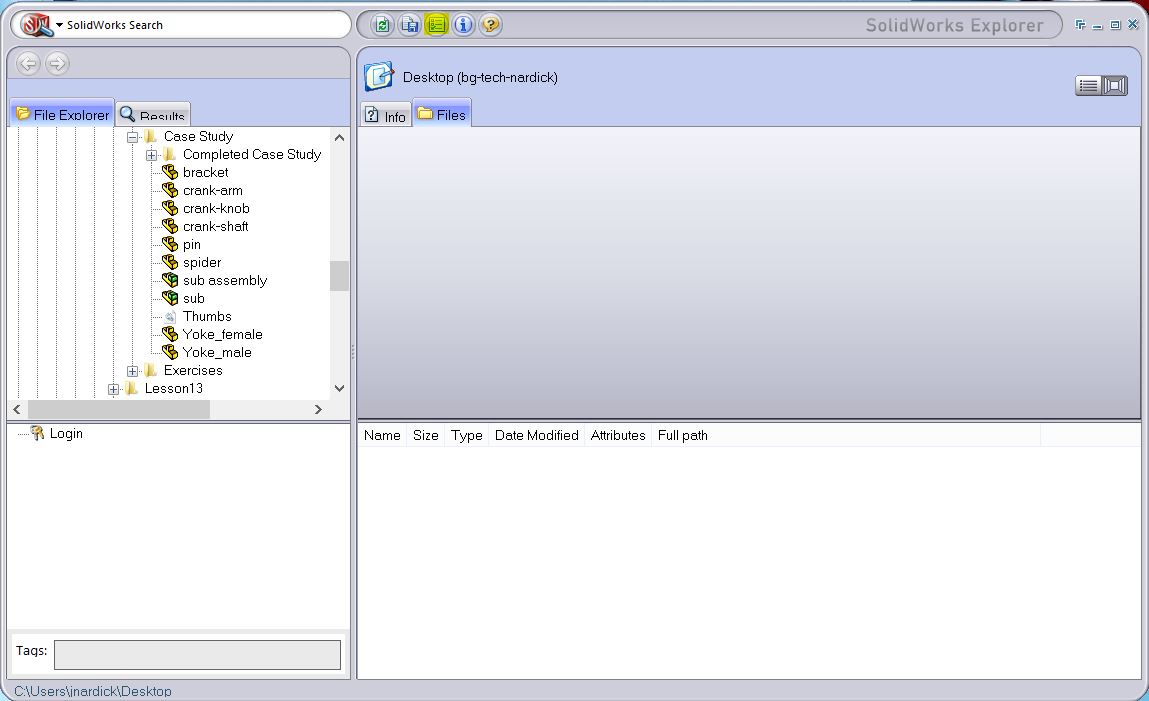Expand the Lesson13 folder
The height and width of the screenshot is (701, 1149).
coord(114,390)
